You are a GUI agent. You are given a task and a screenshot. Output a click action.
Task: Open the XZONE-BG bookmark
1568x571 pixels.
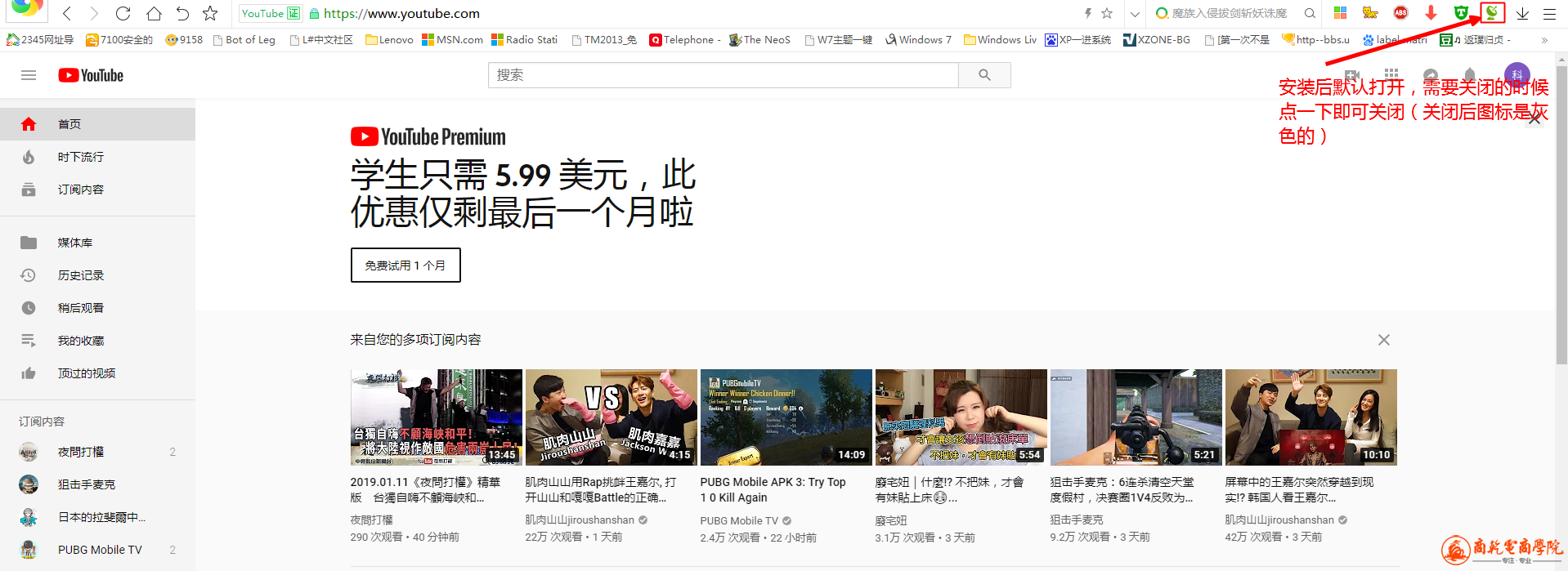coord(1156,39)
